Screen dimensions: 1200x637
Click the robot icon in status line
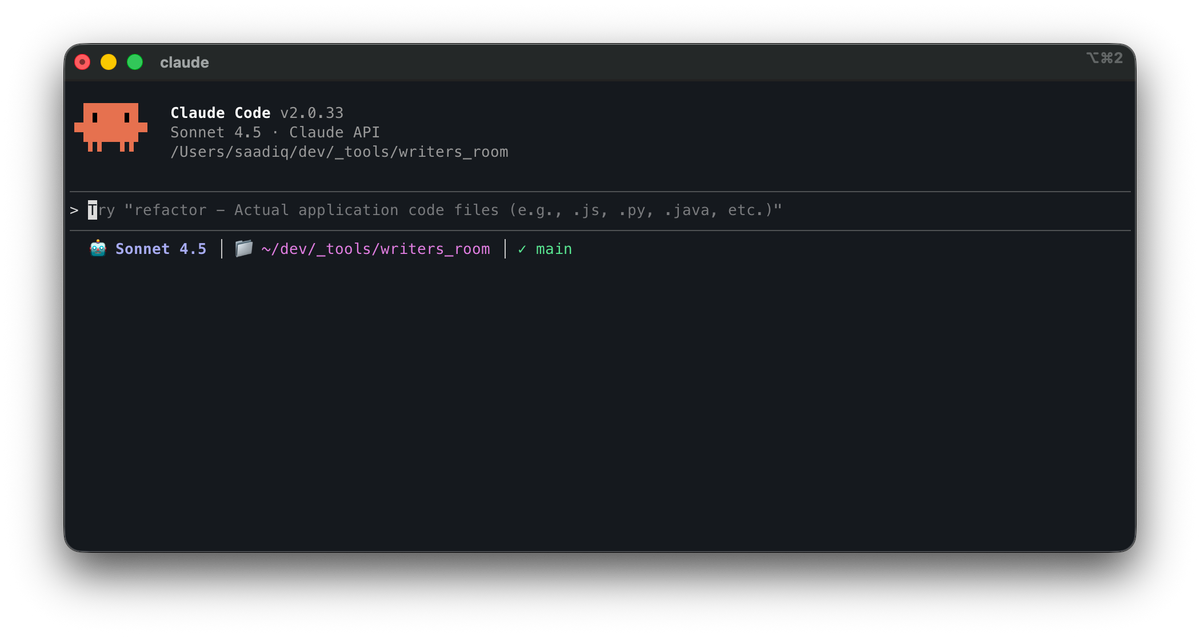(97, 248)
